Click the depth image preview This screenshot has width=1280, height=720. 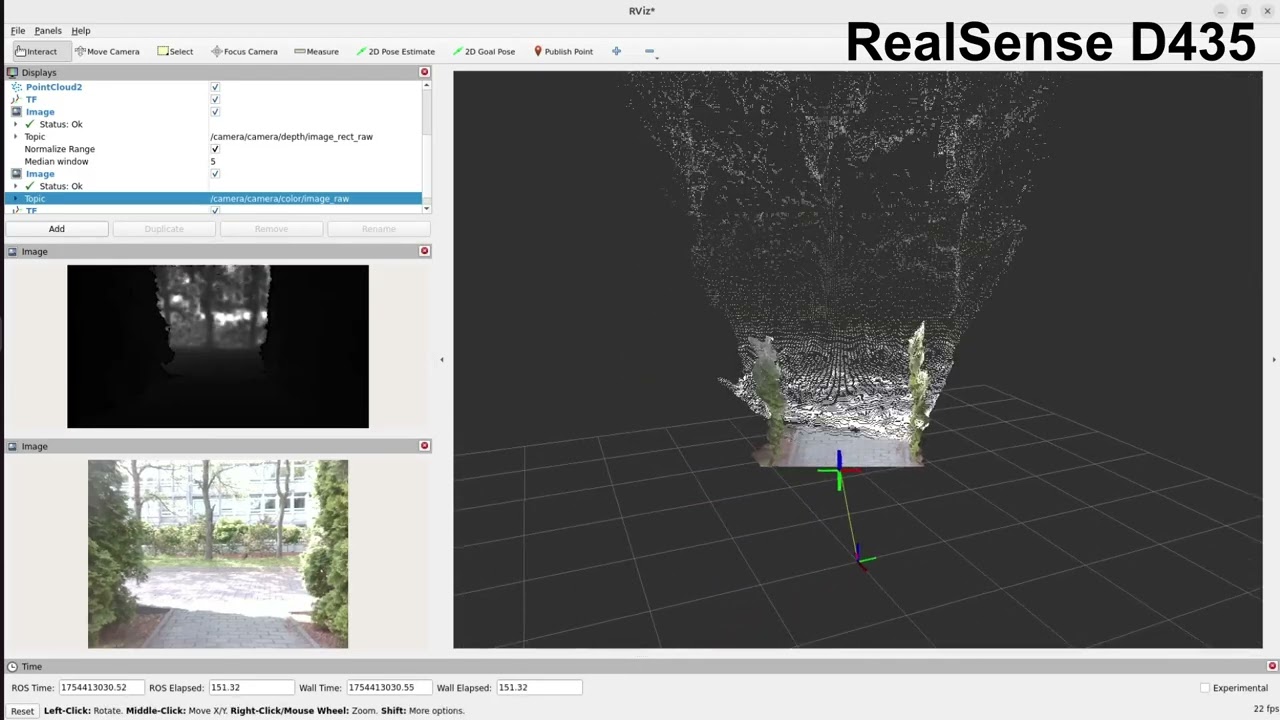click(218, 346)
